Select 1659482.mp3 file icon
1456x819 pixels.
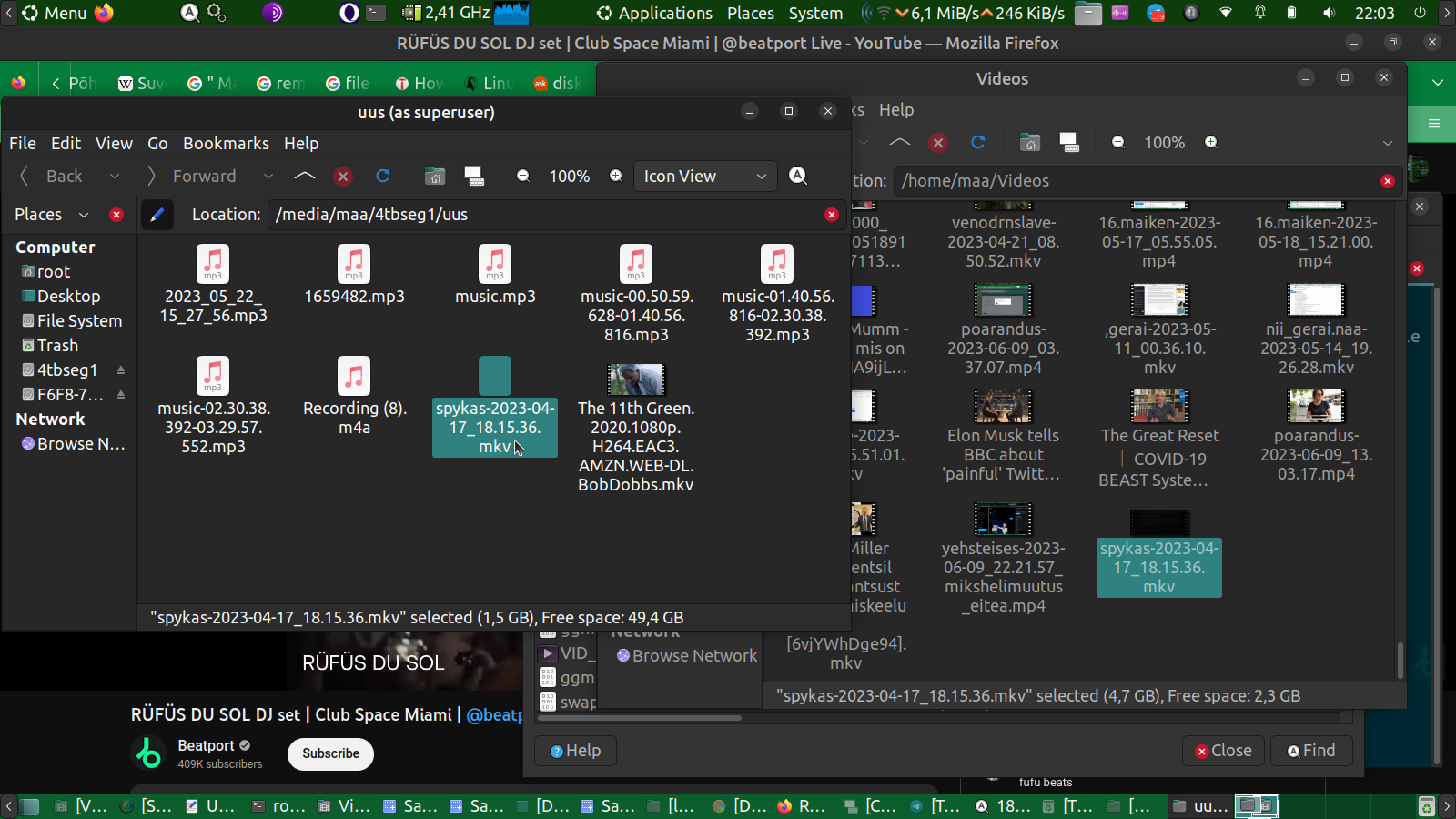coord(354,264)
